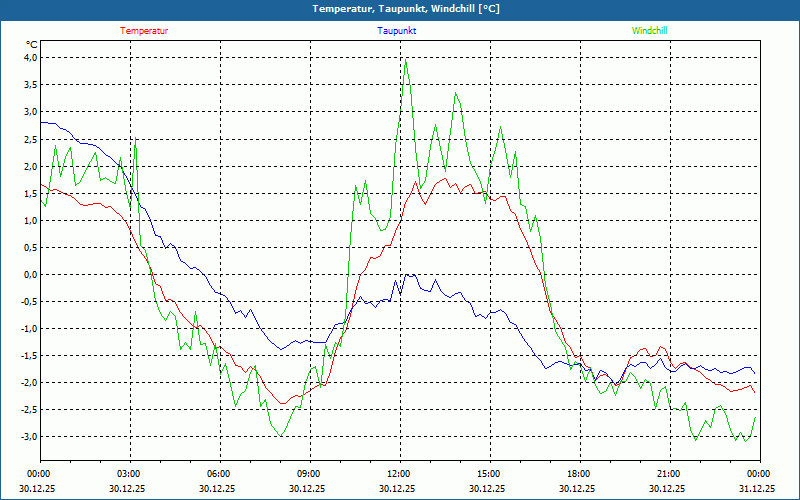
Task: Select the blue Taupunkt legend label
Action: 397,31
